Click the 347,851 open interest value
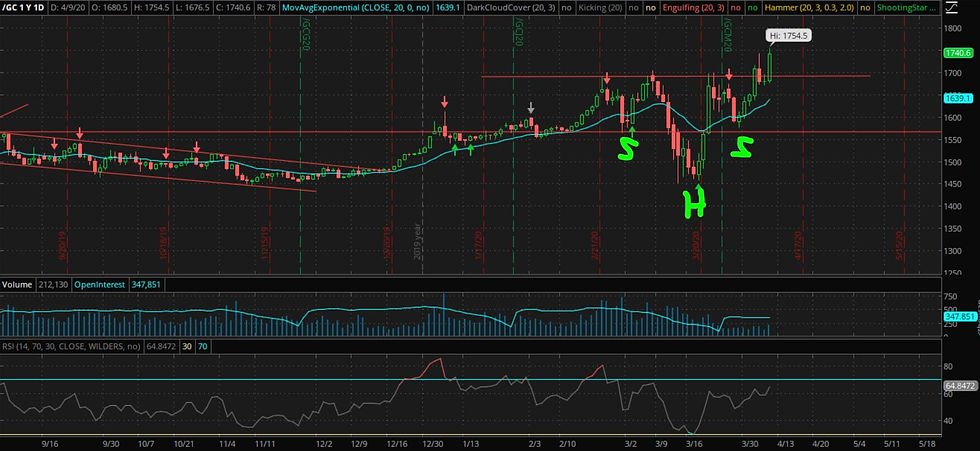 point(146,284)
